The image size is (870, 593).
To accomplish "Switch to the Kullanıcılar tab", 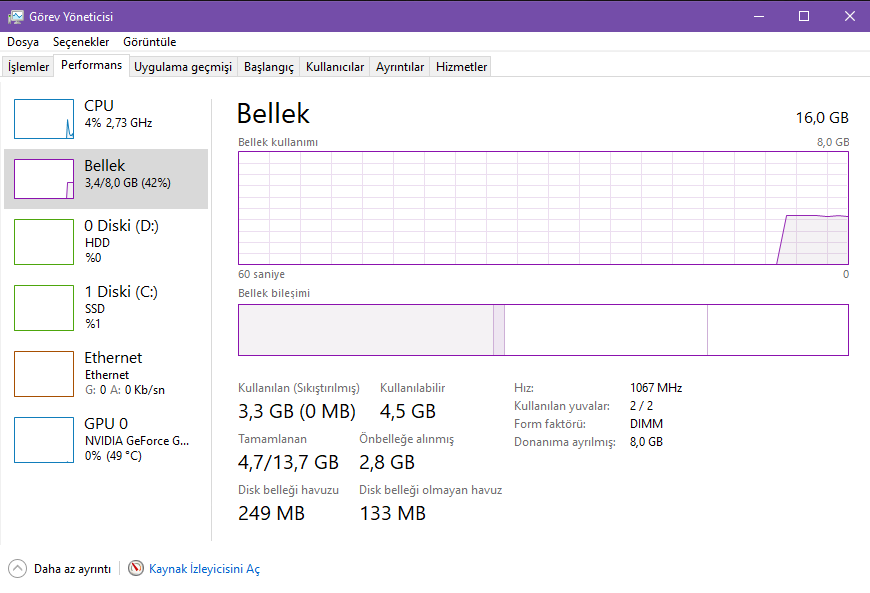I will click(335, 67).
